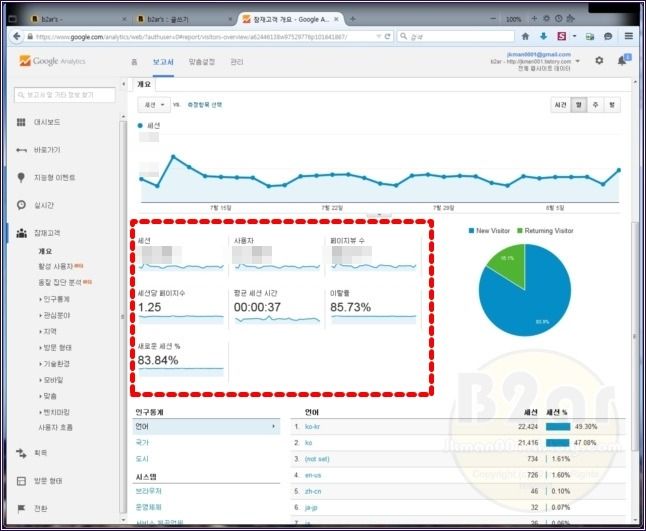Select 국가 under demographics list

(x=142, y=442)
